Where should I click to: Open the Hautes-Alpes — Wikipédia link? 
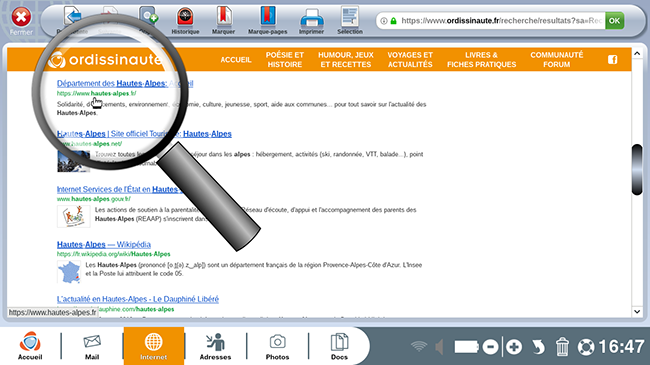104,244
